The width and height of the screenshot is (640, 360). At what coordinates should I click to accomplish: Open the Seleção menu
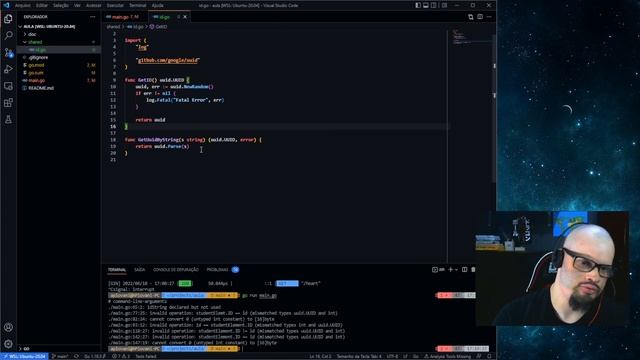61,5
